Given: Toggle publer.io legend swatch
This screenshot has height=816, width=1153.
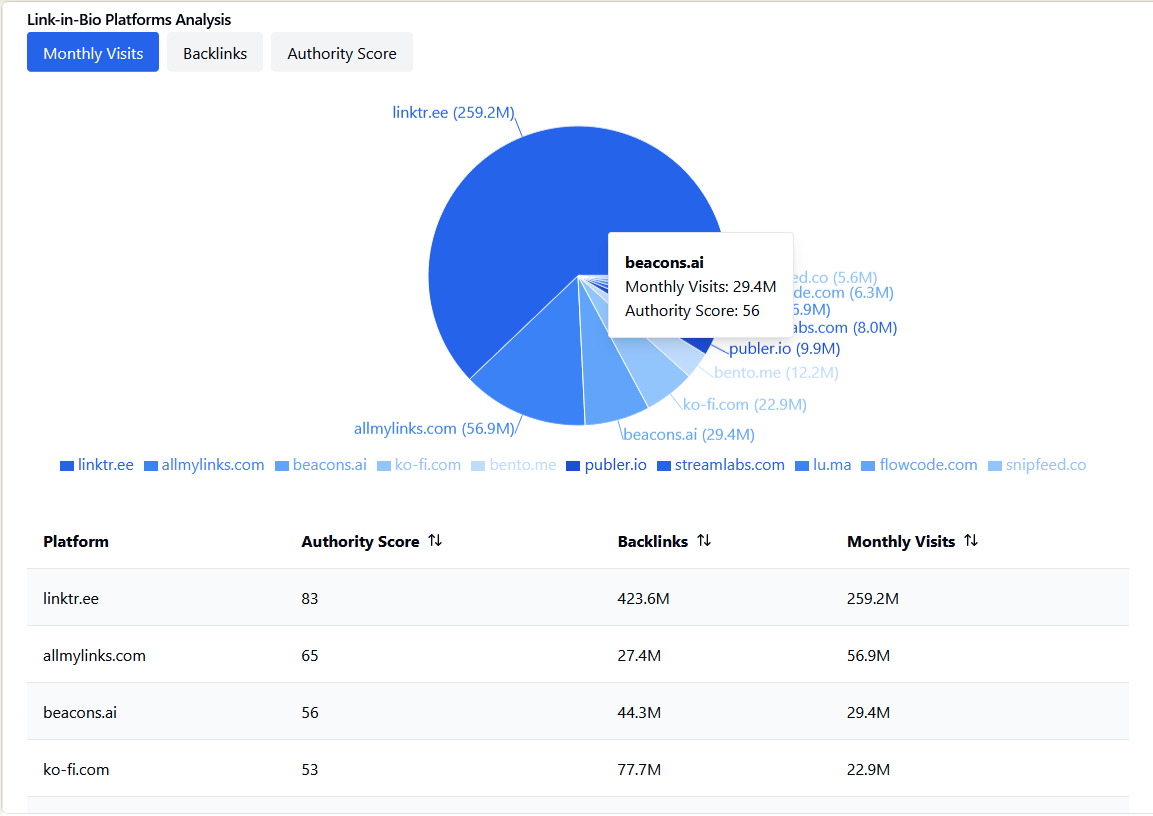Looking at the screenshot, I should pyautogui.click(x=574, y=466).
